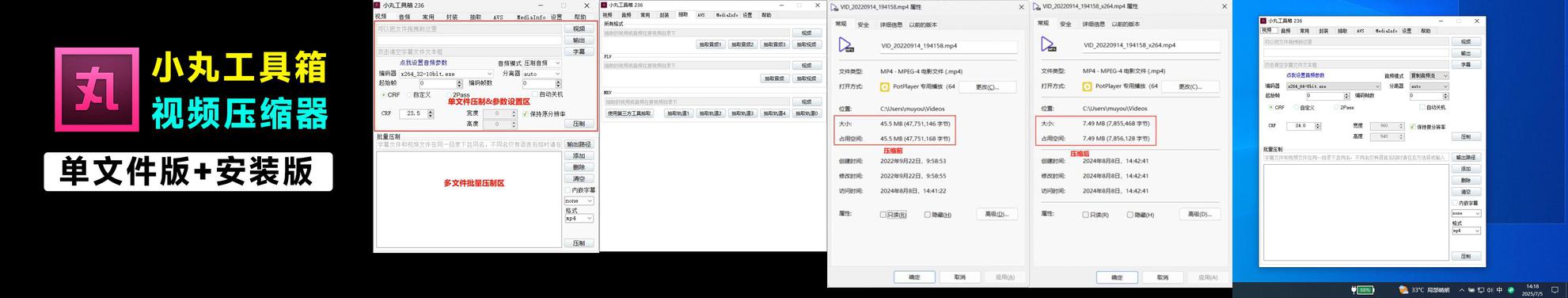Show hidden system tray icons chevron
The width and height of the screenshot is (1568, 298).
[1462, 290]
